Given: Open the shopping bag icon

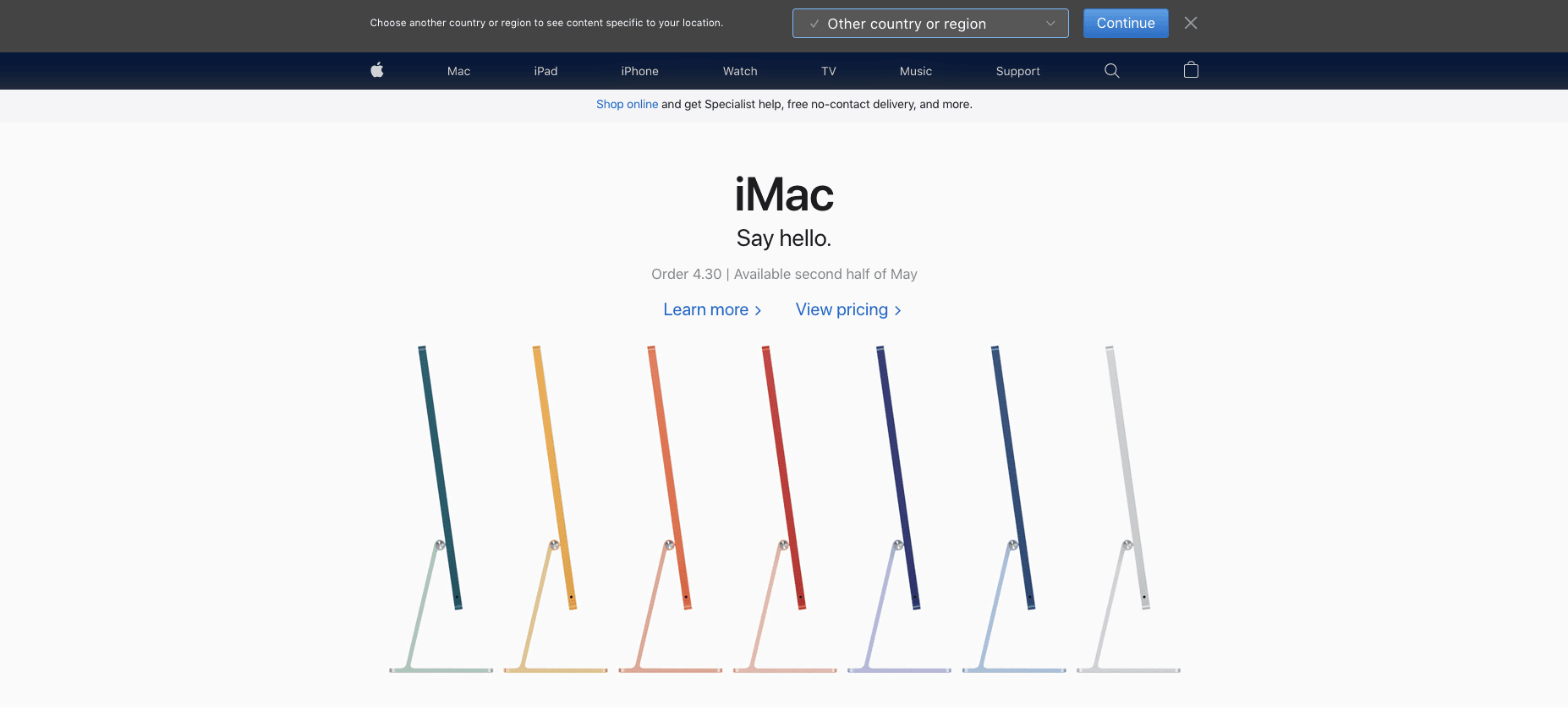Looking at the screenshot, I should pyautogui.click(x=1191, y=70).
